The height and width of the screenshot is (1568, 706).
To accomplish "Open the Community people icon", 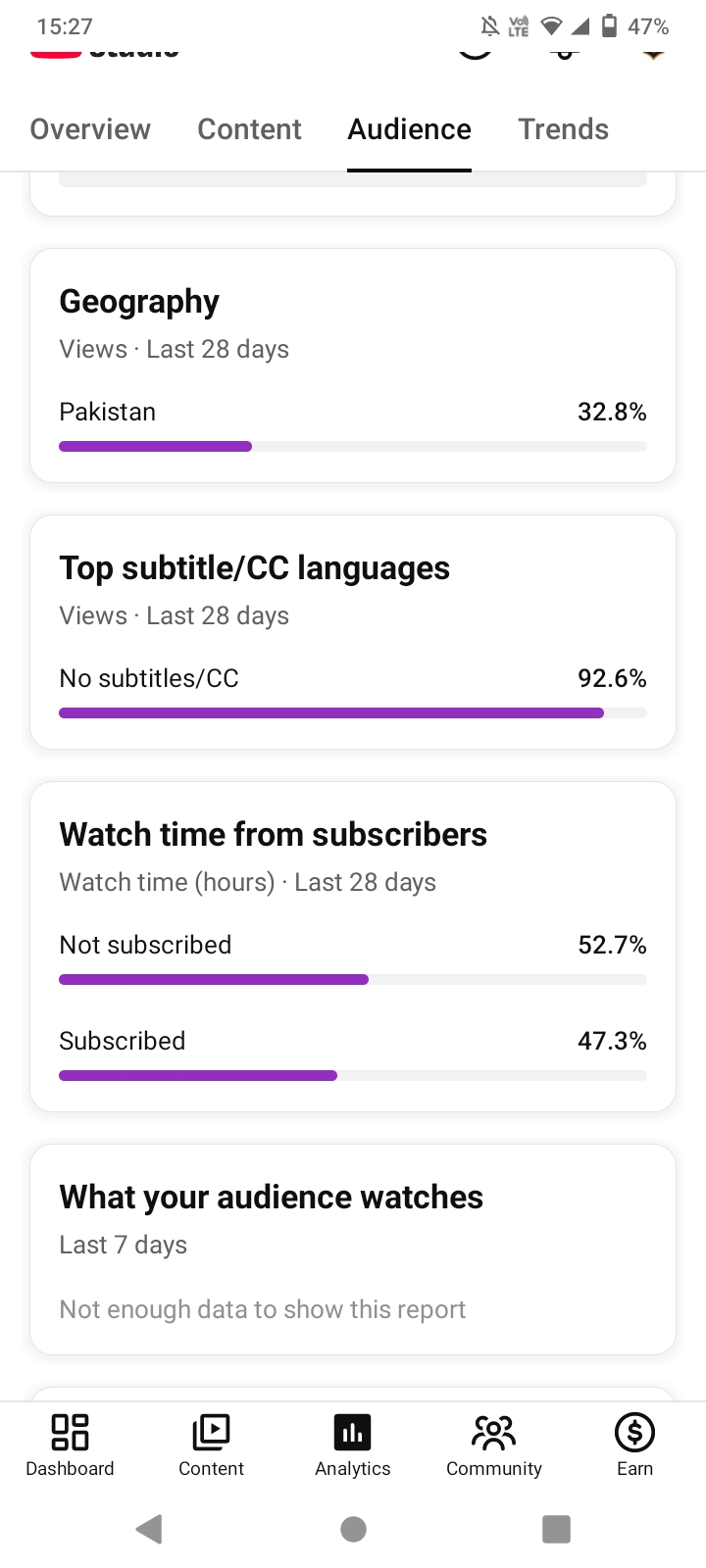I will coord(493,1433).
